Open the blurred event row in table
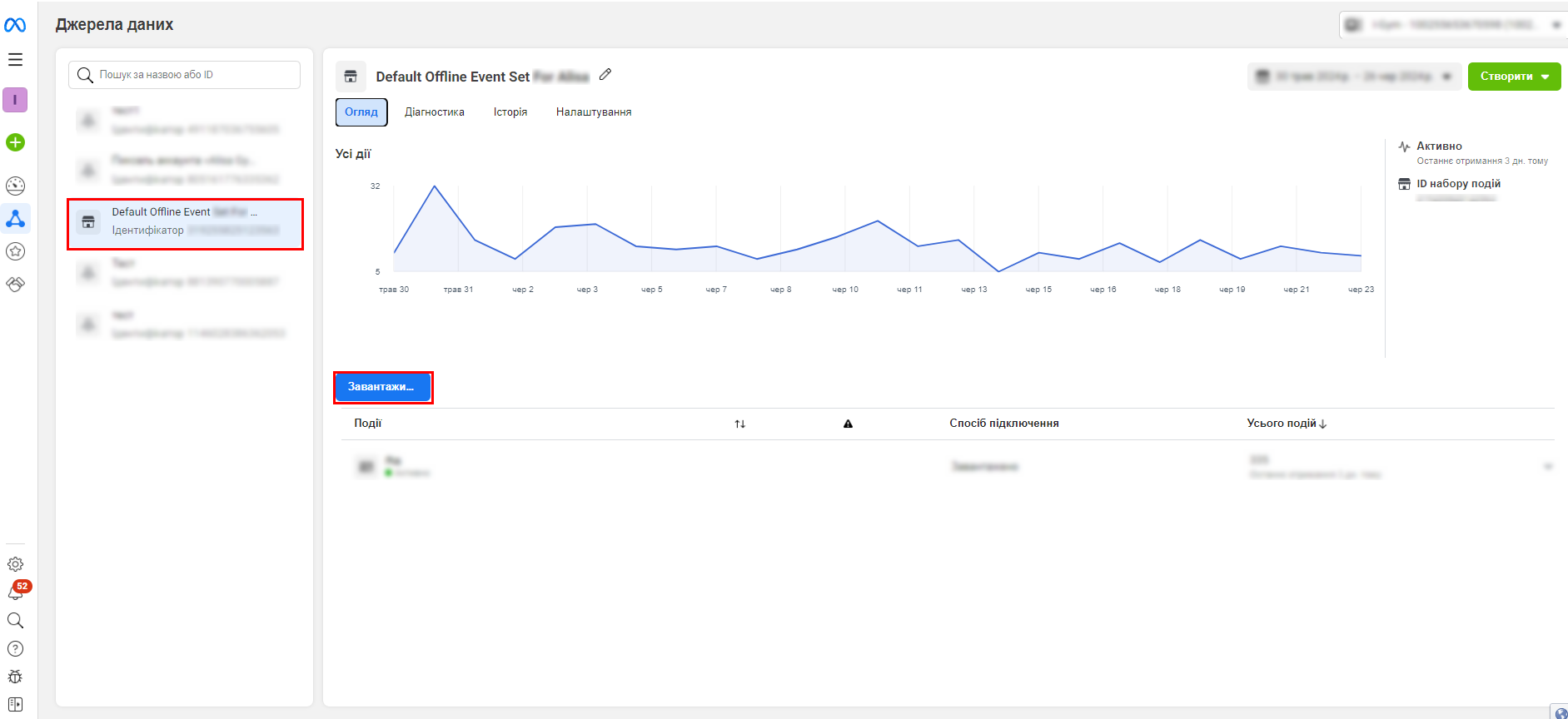Image resolution: width=1568 pixels, height=719 pixels. [x=948, y=467]
